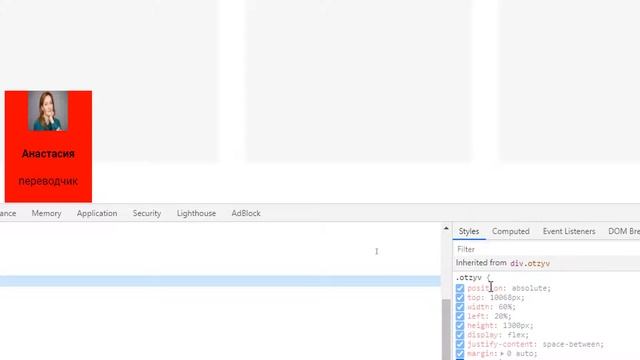Viewport: 640px width, 360px height.
Task: Edit the '20%' left value
Action: [500, 316]
